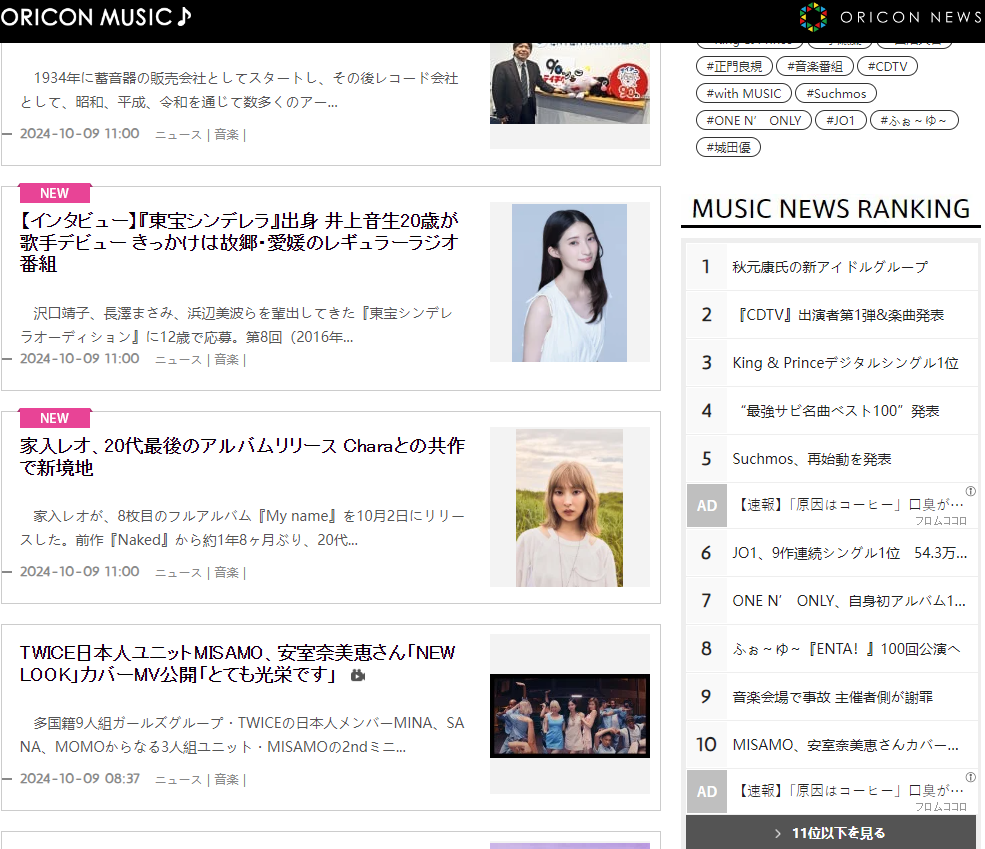
Task: Open rank 3 King & Prince digital single story
Action: pos(845,363)
